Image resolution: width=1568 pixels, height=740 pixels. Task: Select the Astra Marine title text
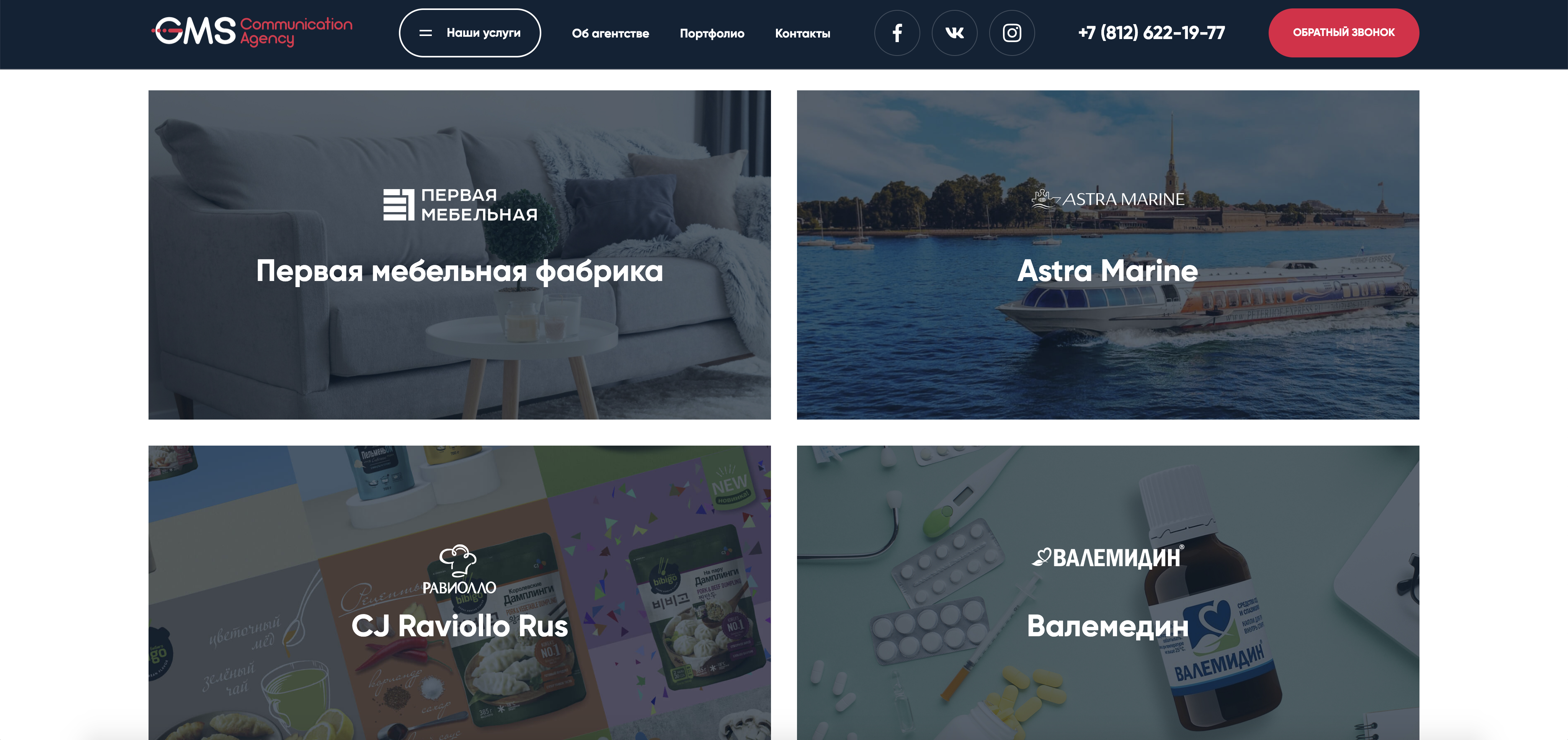1108,270
